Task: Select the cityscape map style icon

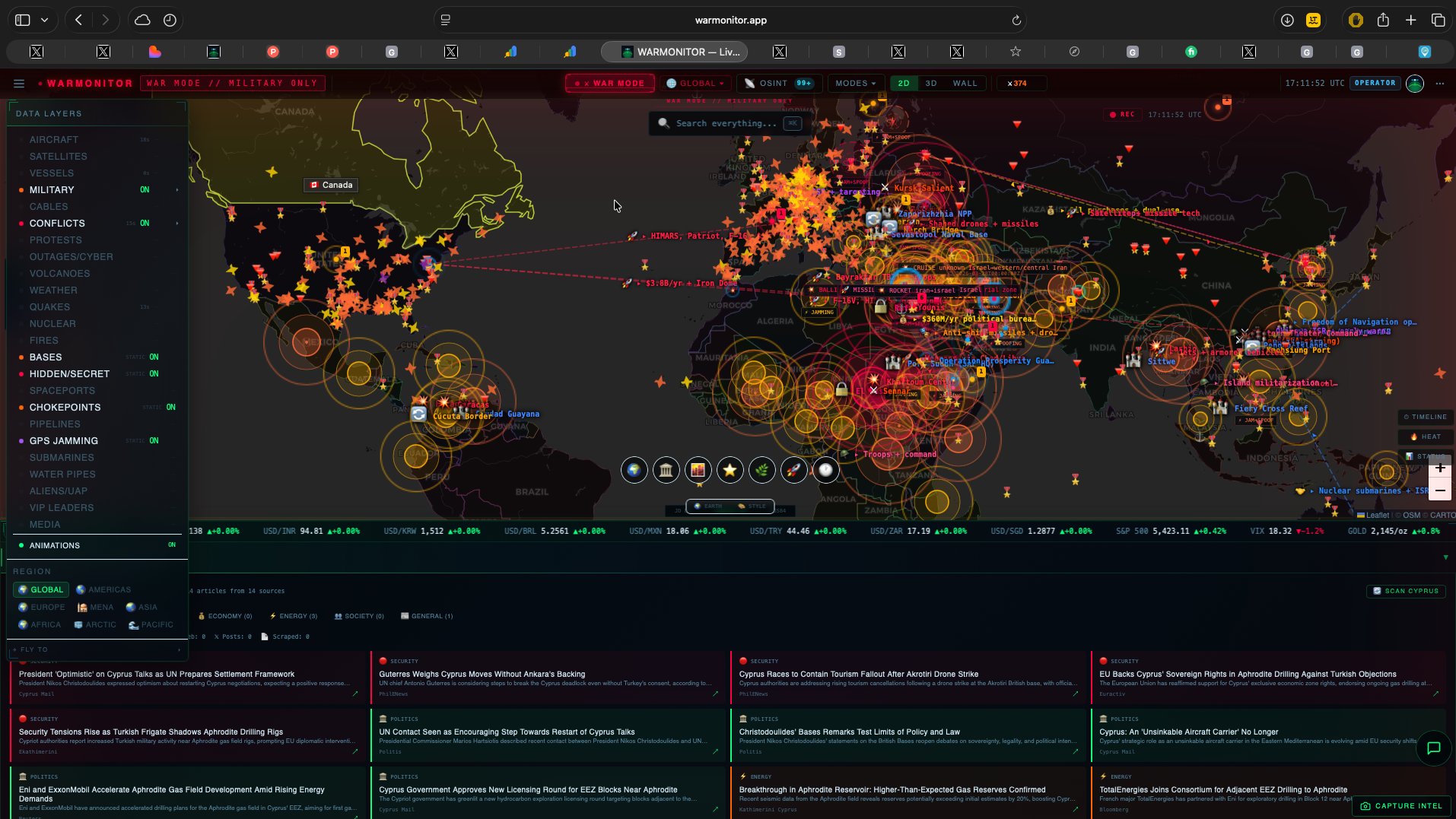Action: tap(698, 470)
